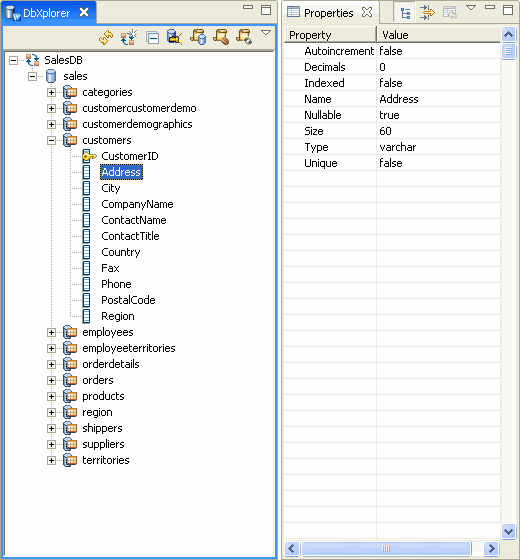520x560 pixels.
Task: Toggle Show Categories in Properties toolbar
Action: [x=405, y=13]
